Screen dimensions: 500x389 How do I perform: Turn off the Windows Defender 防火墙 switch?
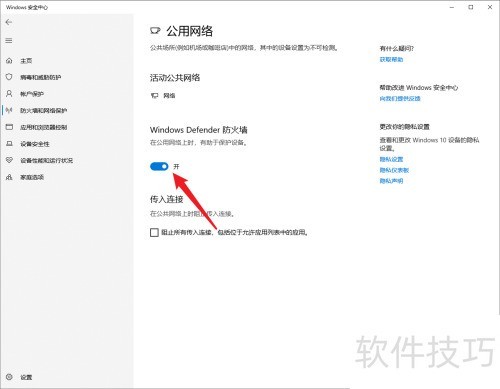[x=159, y=166]
